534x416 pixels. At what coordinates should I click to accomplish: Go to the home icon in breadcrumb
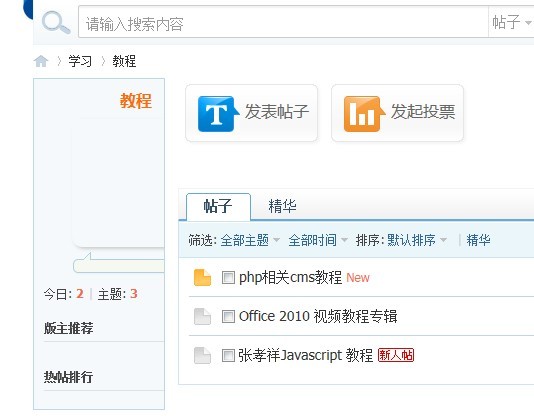click(x=41, y=61)
